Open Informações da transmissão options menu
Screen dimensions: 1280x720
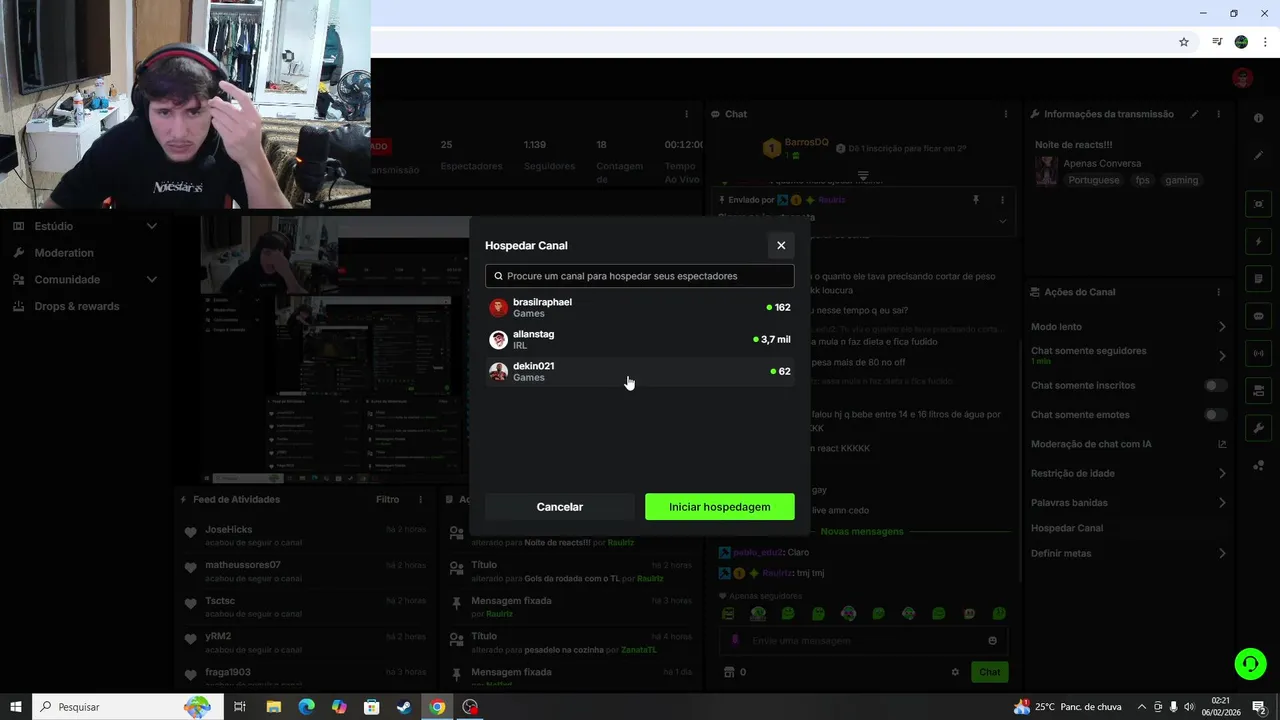pyautogui.click(x=1218, y=114)
